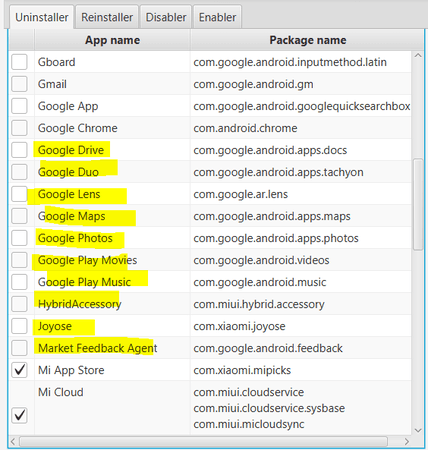Viewport: 428px width, 450px height.
Task: Click package com.google.android.googlequicksearchbox
Action: point(302,106)
